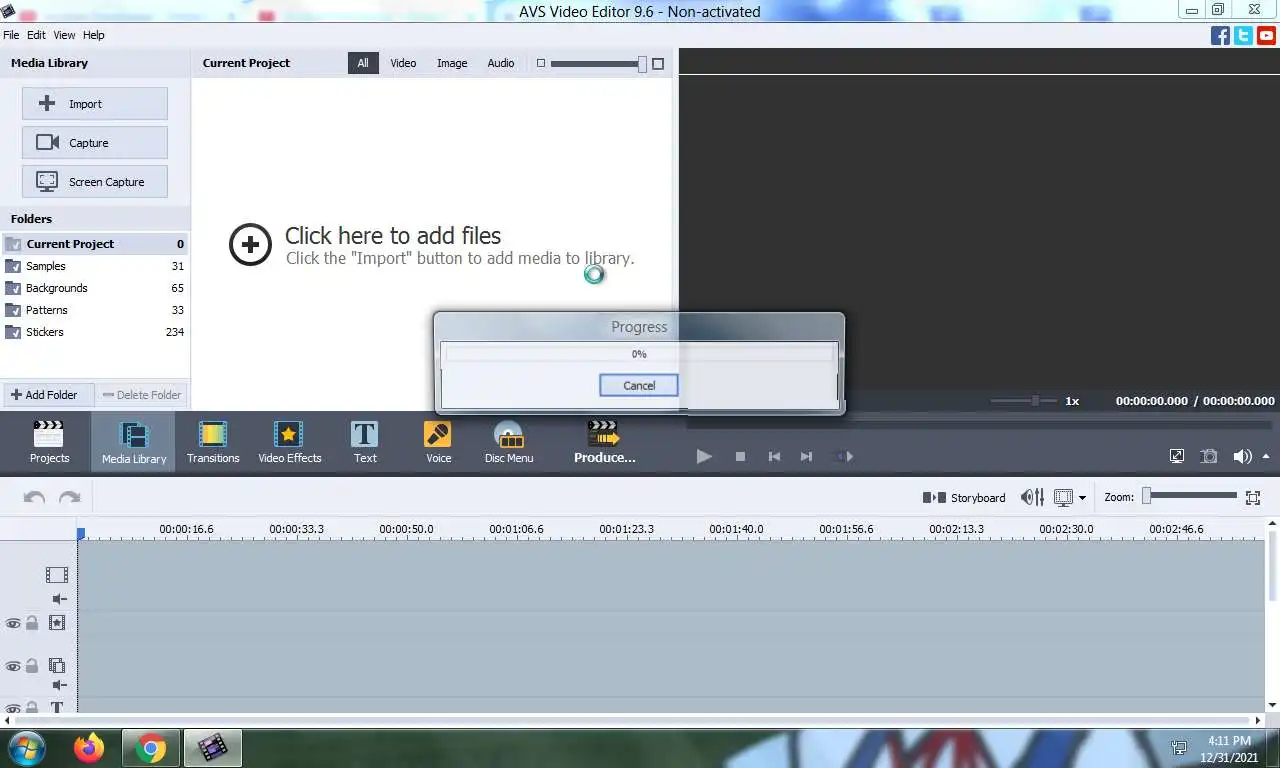Click the Import button
This screenshot has width=1280, height=768.
tap(95, 104)
